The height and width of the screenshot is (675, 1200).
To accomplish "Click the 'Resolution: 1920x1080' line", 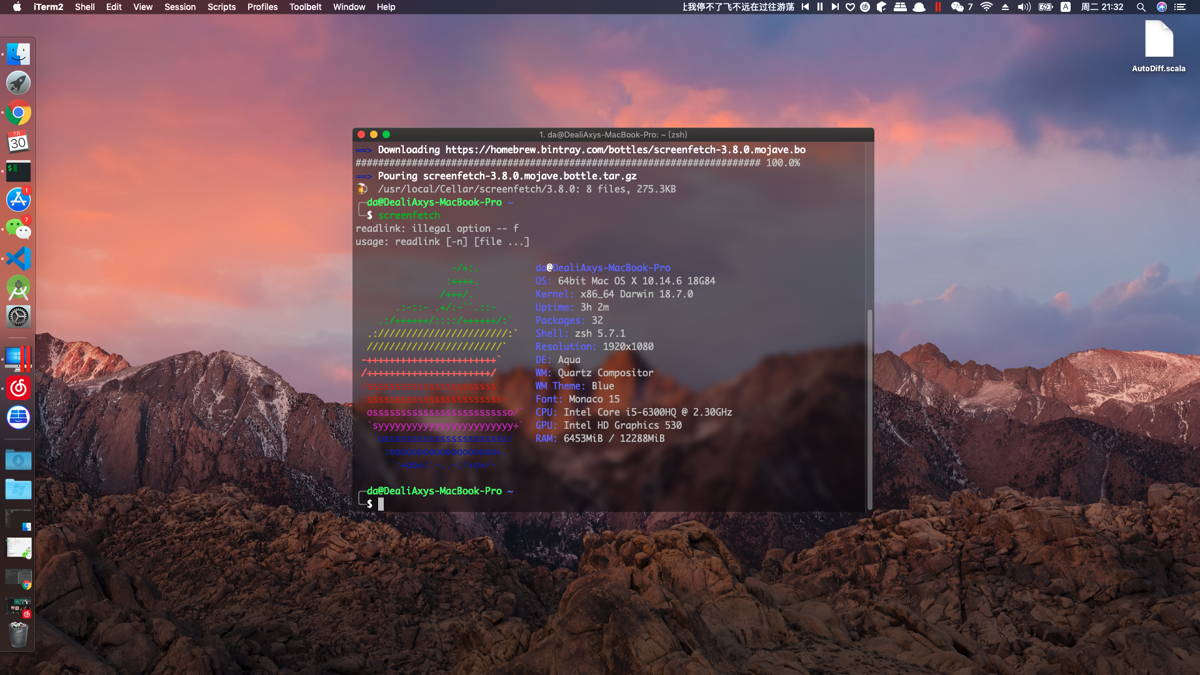I will (x=594, y=347).
